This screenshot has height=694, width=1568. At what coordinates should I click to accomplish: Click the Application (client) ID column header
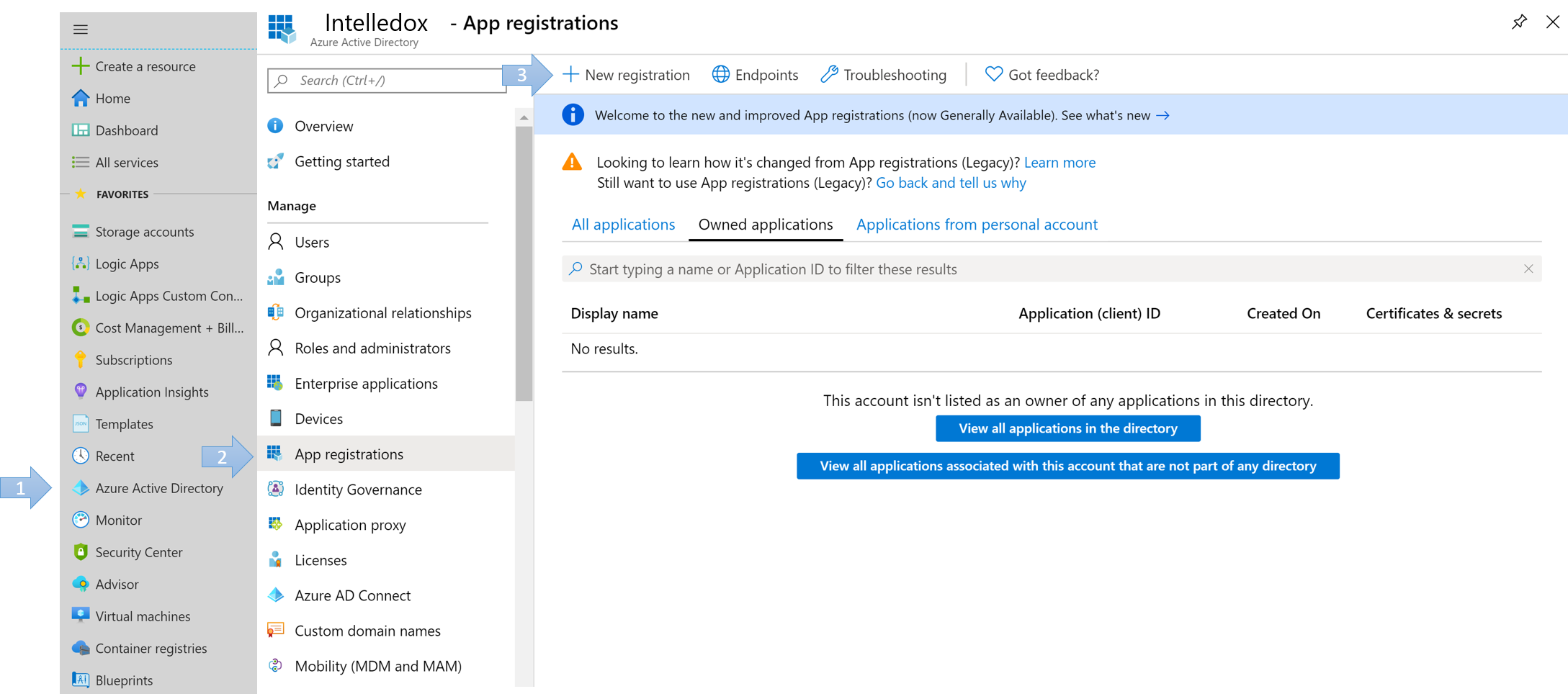click(1089, 313)
